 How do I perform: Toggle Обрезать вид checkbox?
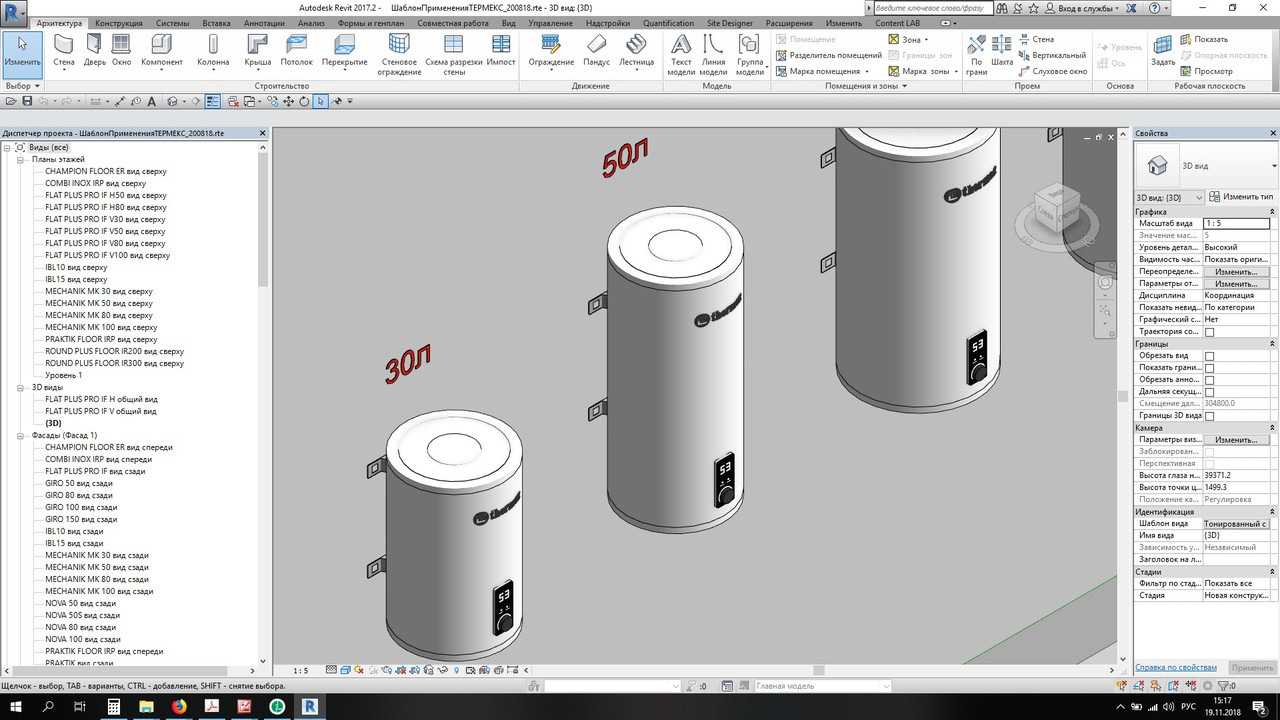1209,356
